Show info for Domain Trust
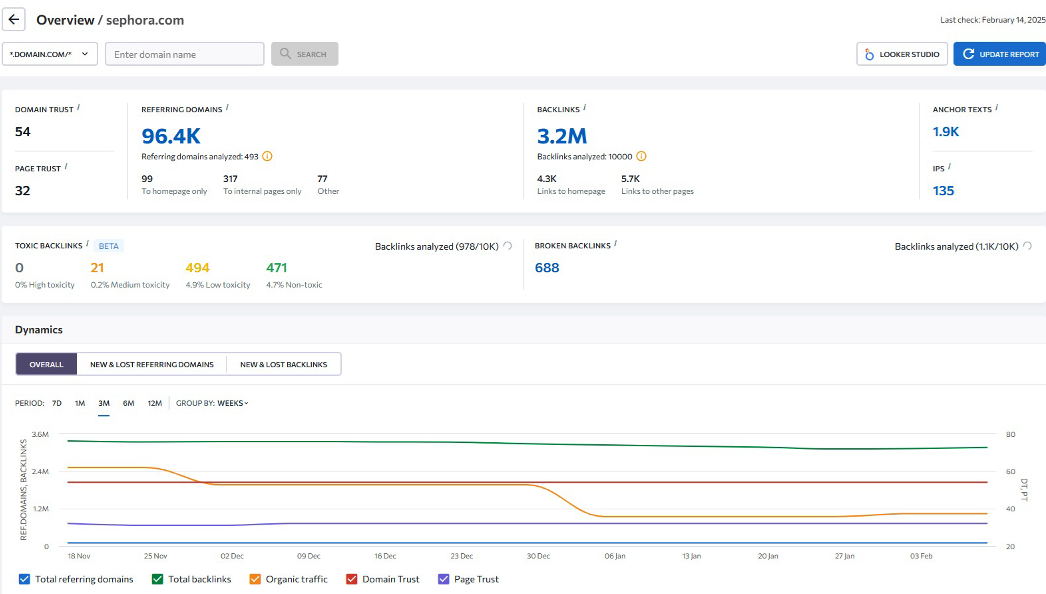Image resolution: width=1046 pixels, height=594 pixels. (x=78, y=107)
